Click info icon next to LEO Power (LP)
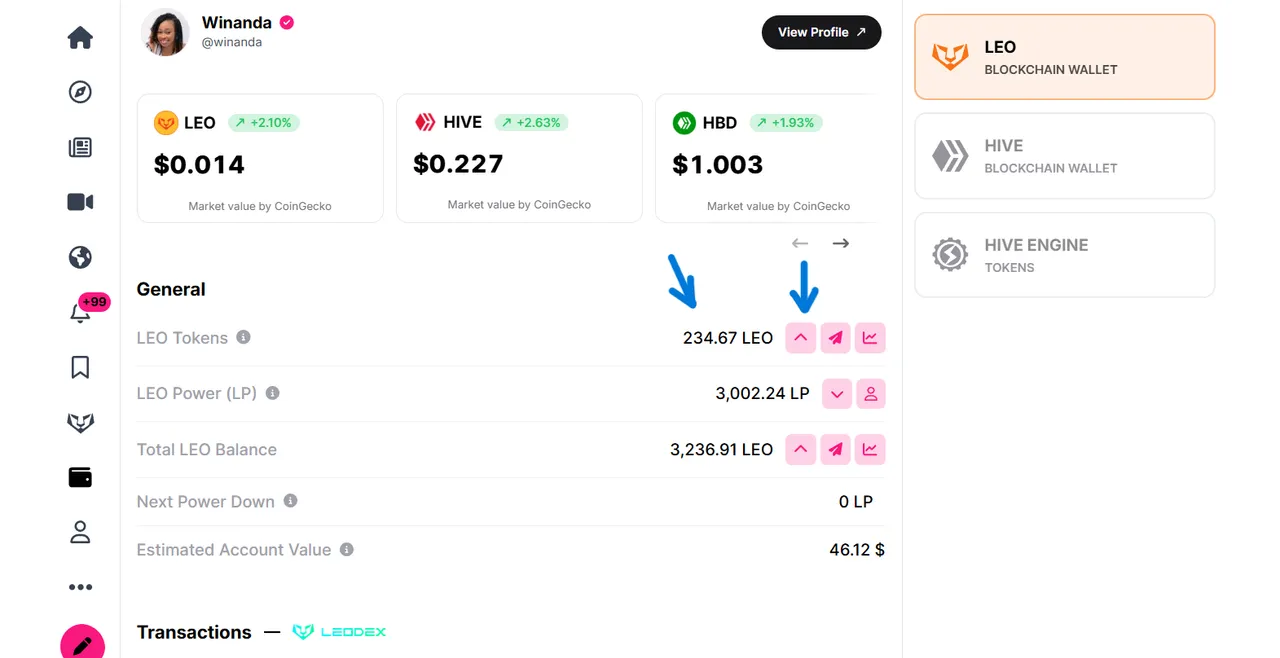Image resolution: width=1280 pixels, height=658 pixels. [272, 393]
